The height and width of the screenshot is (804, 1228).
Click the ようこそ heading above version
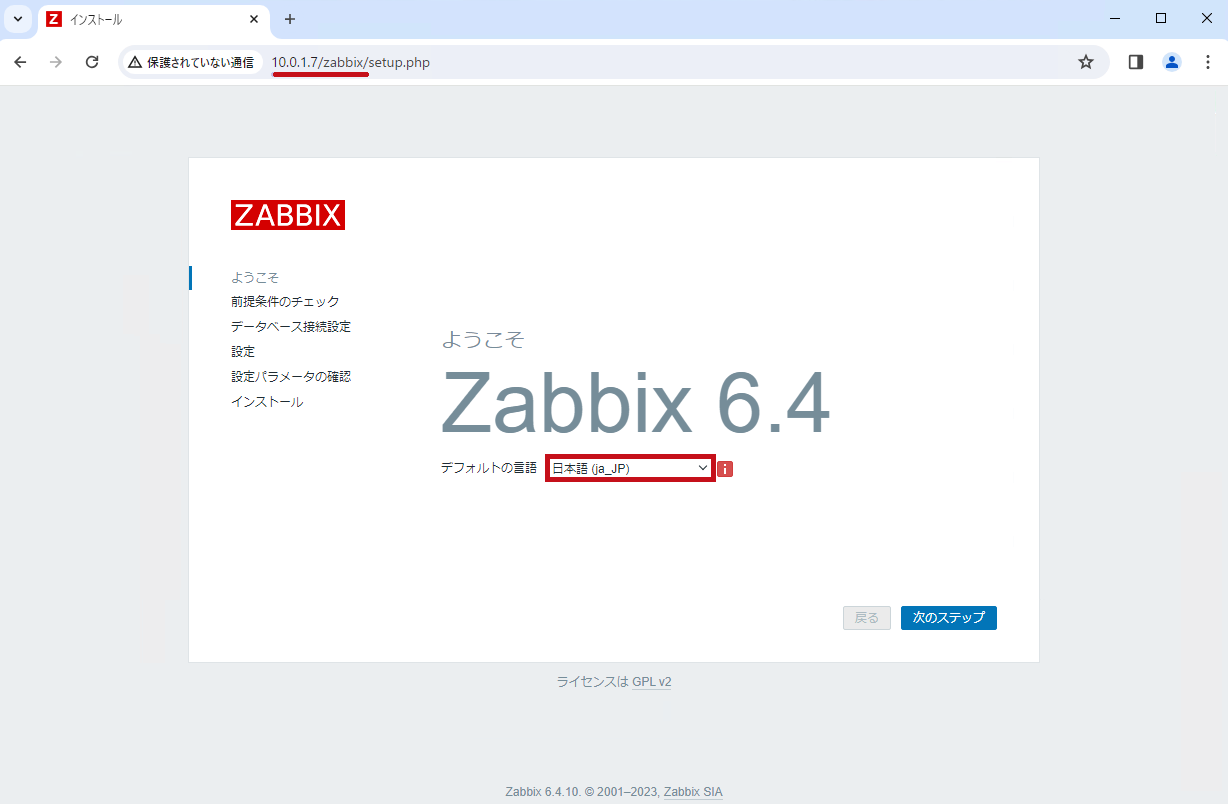(483, 340)
